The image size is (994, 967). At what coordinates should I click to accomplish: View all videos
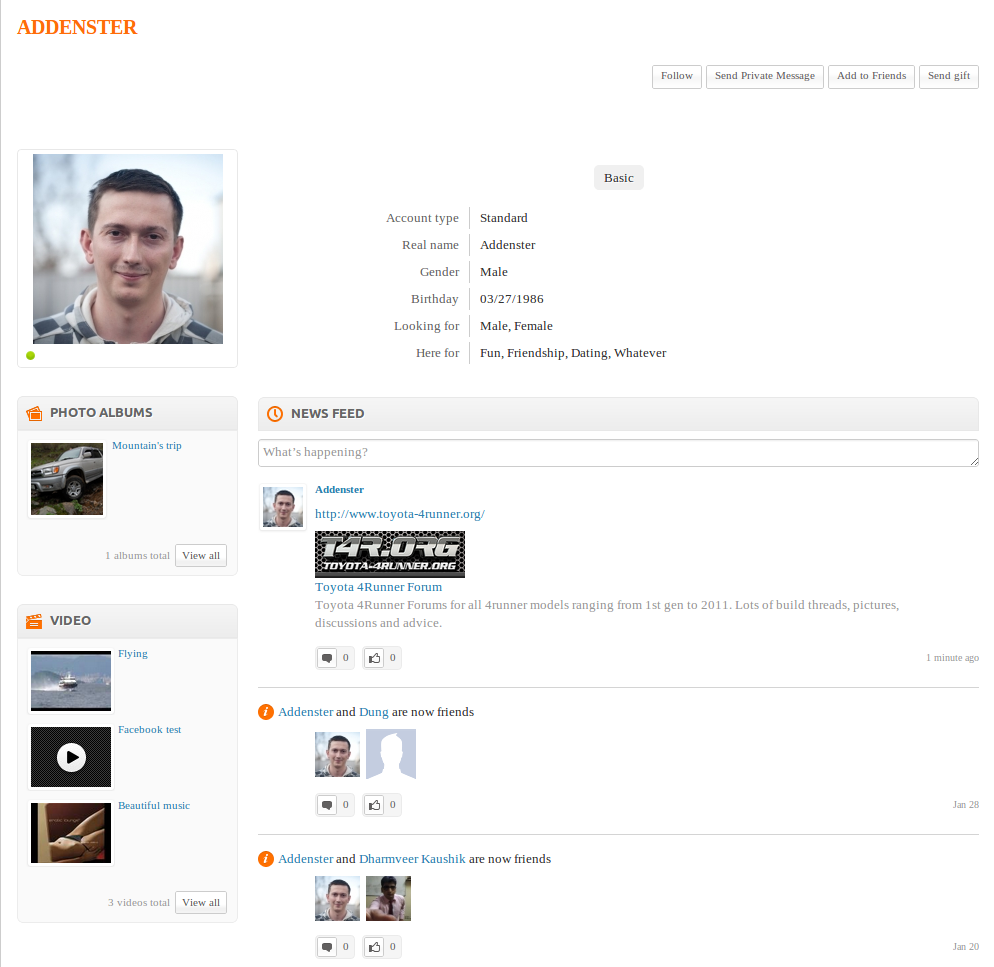coord(201,902)
